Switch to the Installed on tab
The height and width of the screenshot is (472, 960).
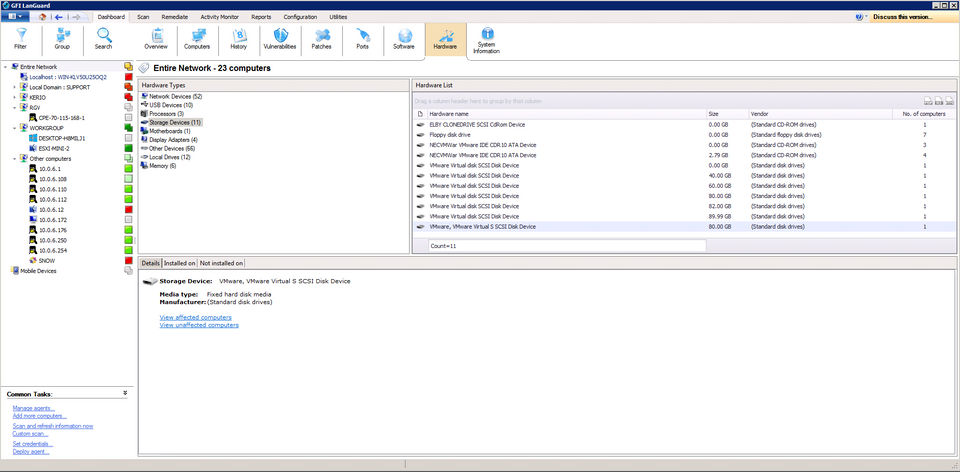click(180, 263)
